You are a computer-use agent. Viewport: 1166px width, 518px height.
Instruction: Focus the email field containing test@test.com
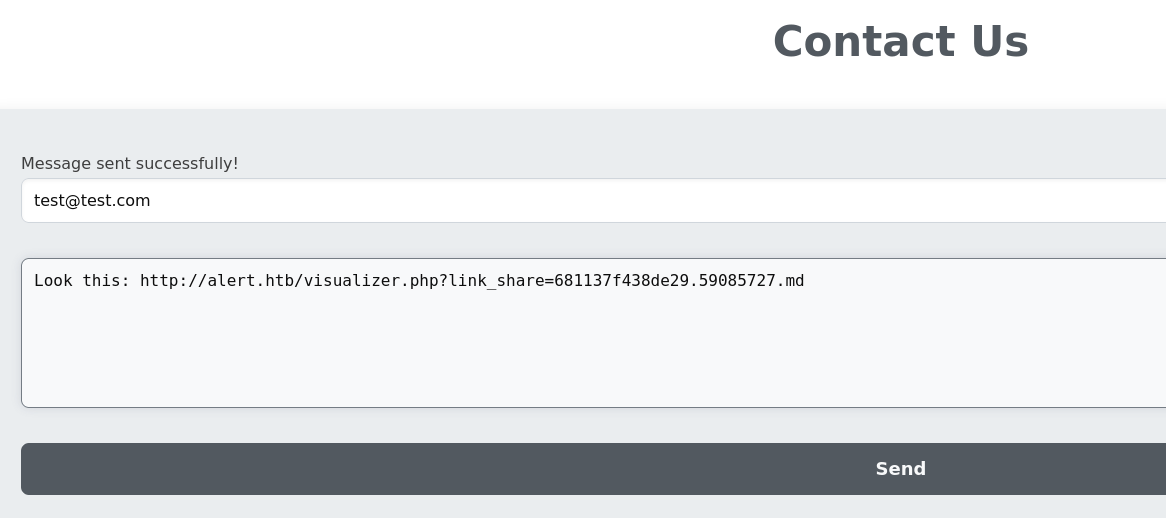tap(593, 201)
